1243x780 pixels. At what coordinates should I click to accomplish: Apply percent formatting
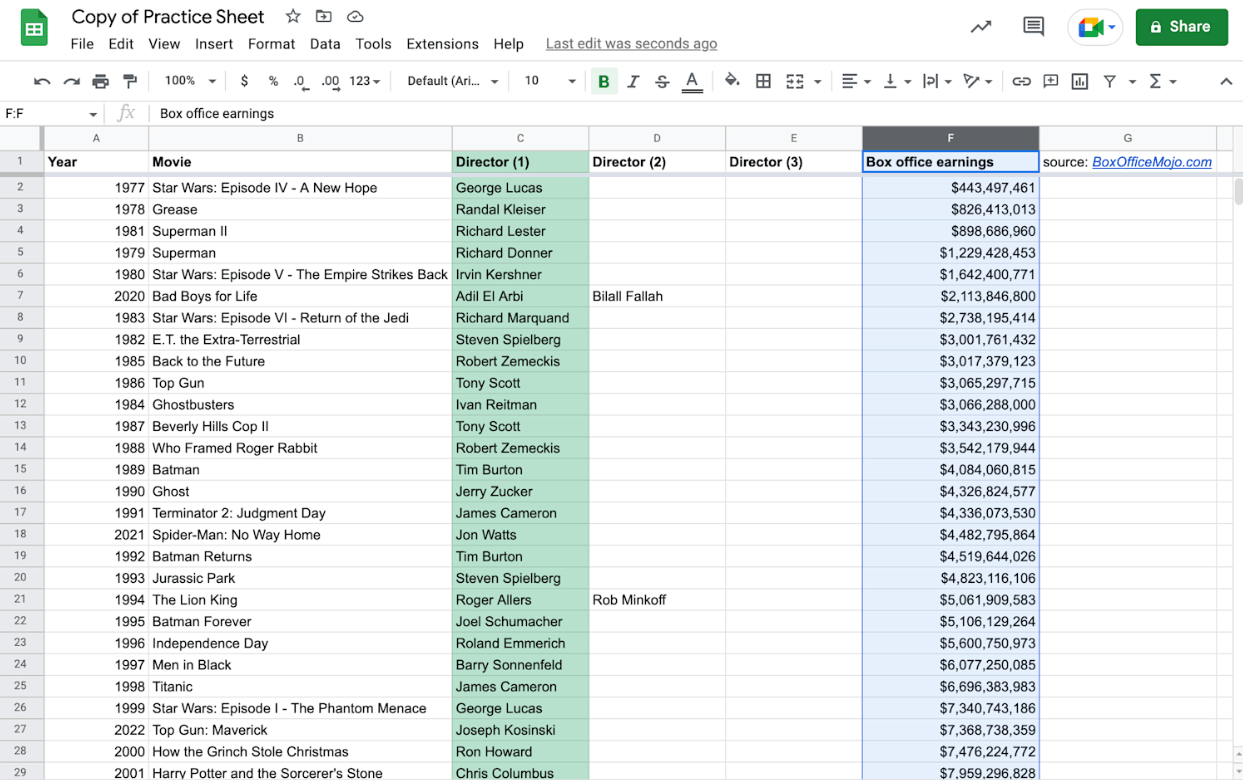(272, 81)
